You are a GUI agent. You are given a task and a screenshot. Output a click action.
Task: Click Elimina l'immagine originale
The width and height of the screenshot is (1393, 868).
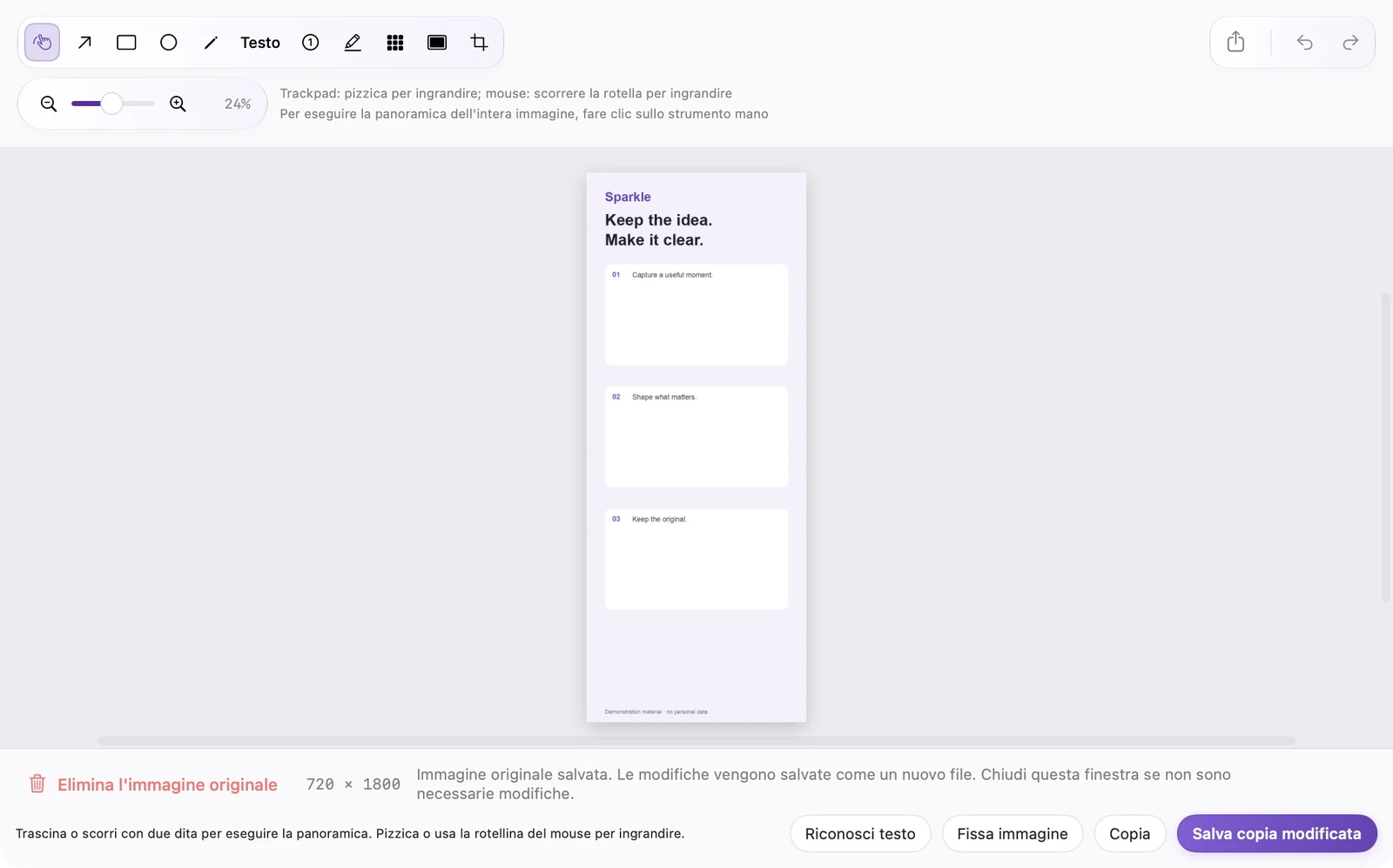[167, 784]
